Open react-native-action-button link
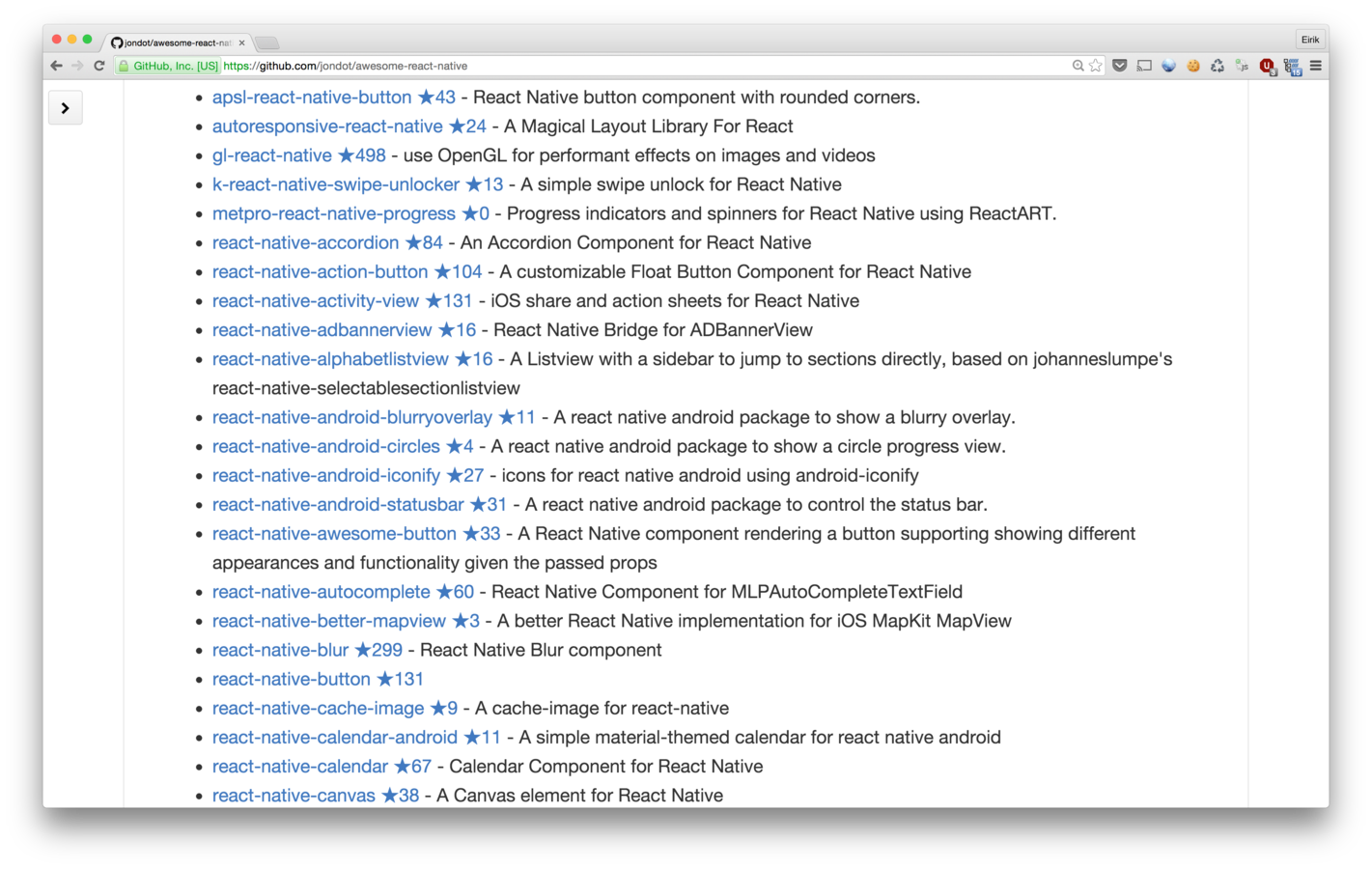 [x=347, y=271]
